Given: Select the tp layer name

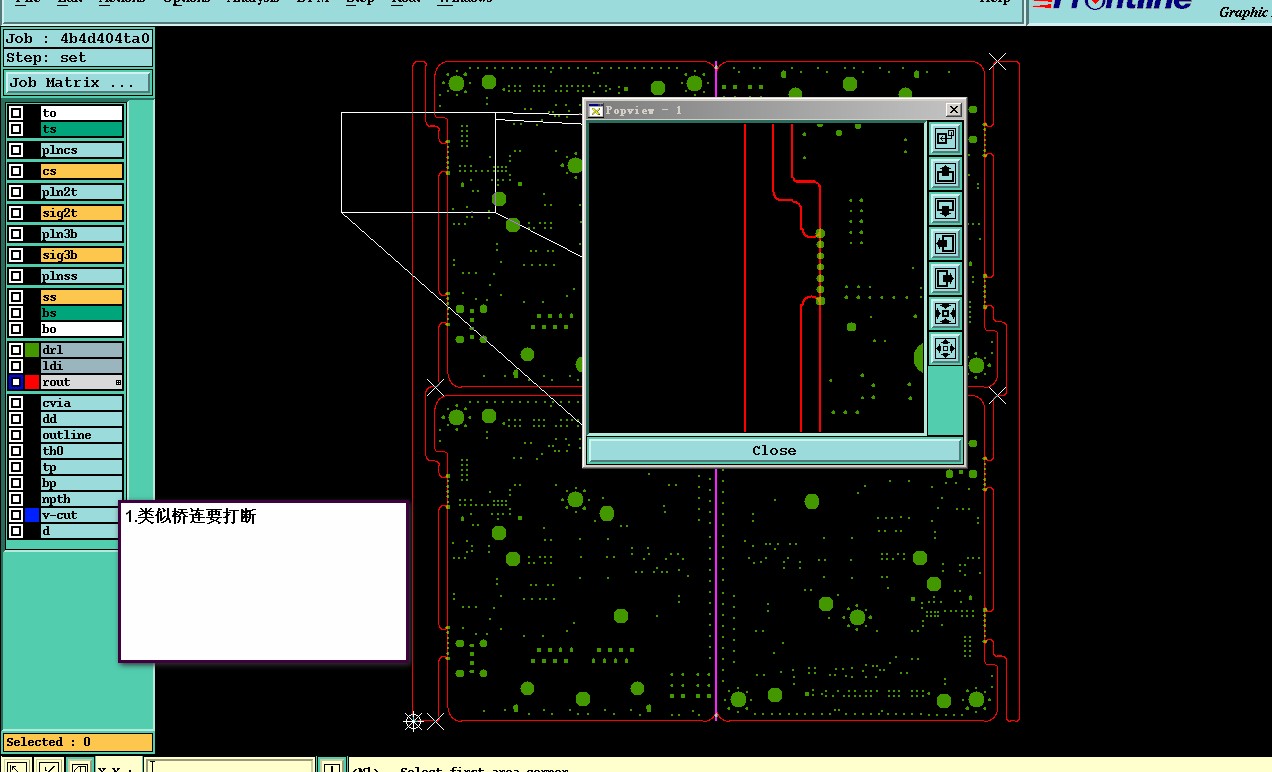Looking at the screenshot, I should pyautogui.click(x=82, y=467).
